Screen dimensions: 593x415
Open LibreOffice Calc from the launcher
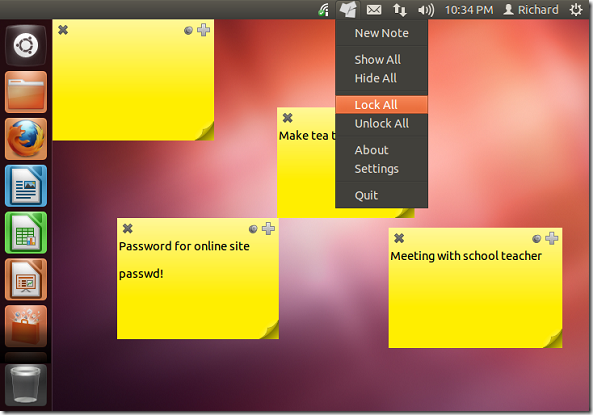point(26,233)
